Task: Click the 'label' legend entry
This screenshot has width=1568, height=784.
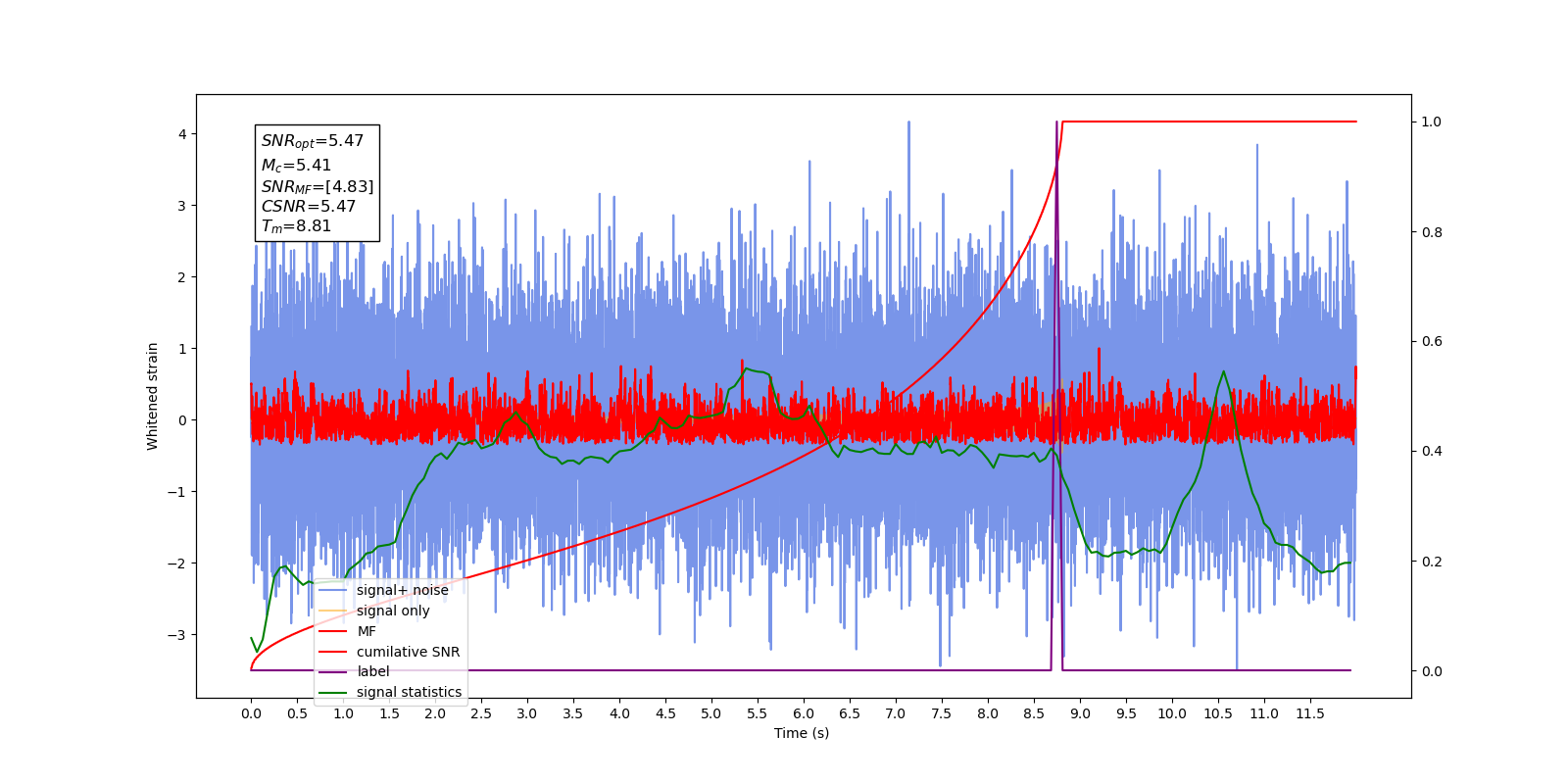Action: point(355,671)
